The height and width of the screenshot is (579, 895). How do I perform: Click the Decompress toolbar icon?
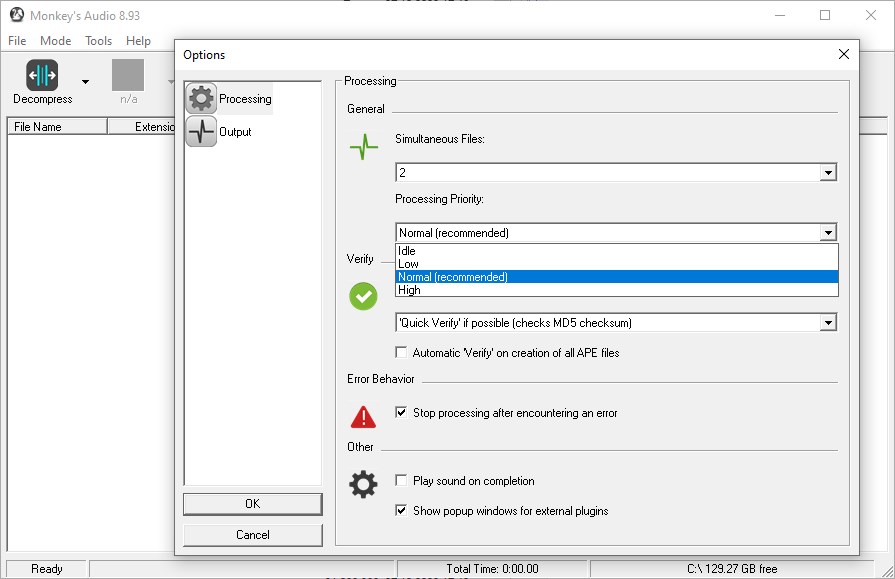(42, 76)
